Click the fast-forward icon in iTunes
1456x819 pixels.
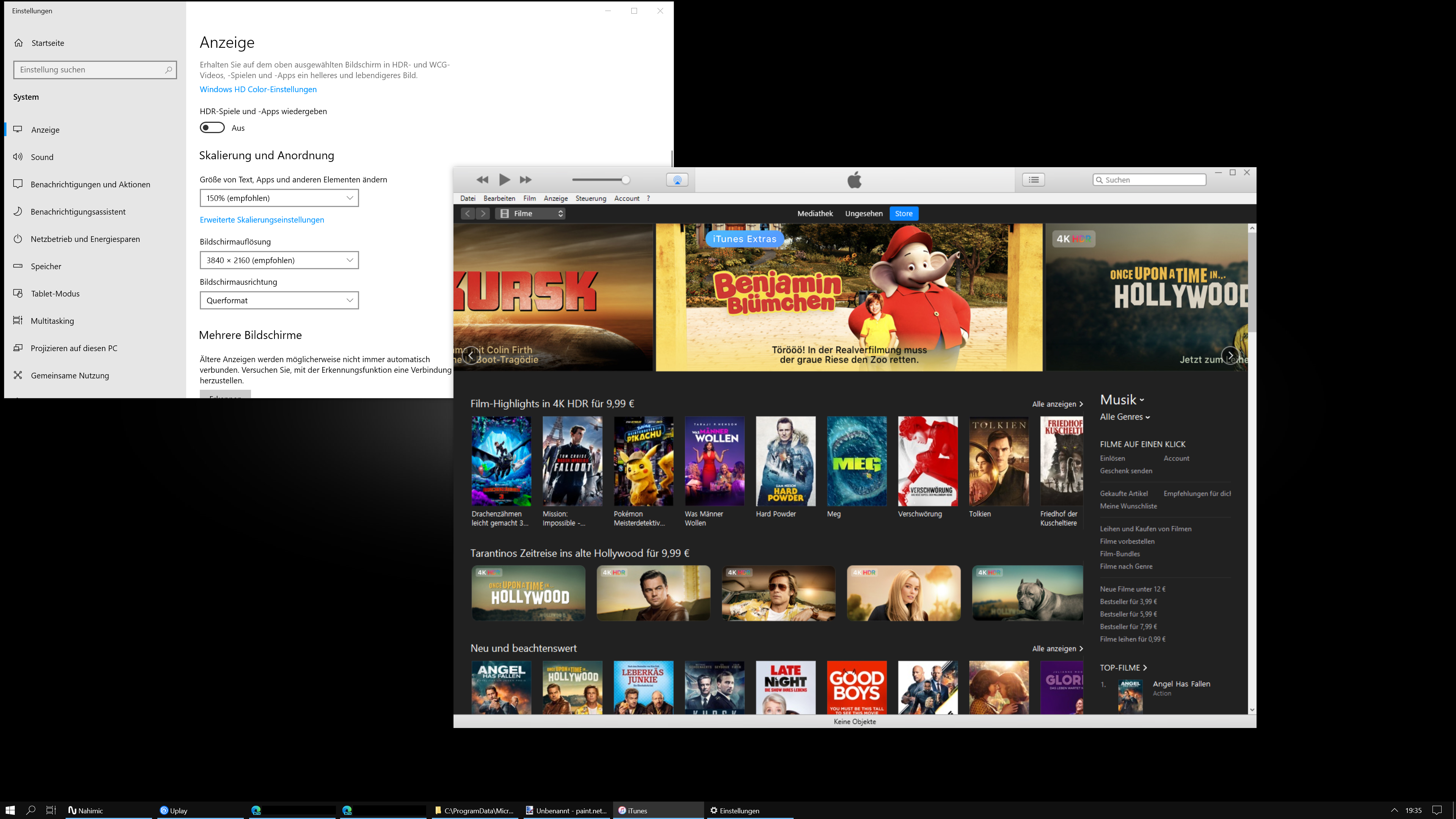point(526,180)
